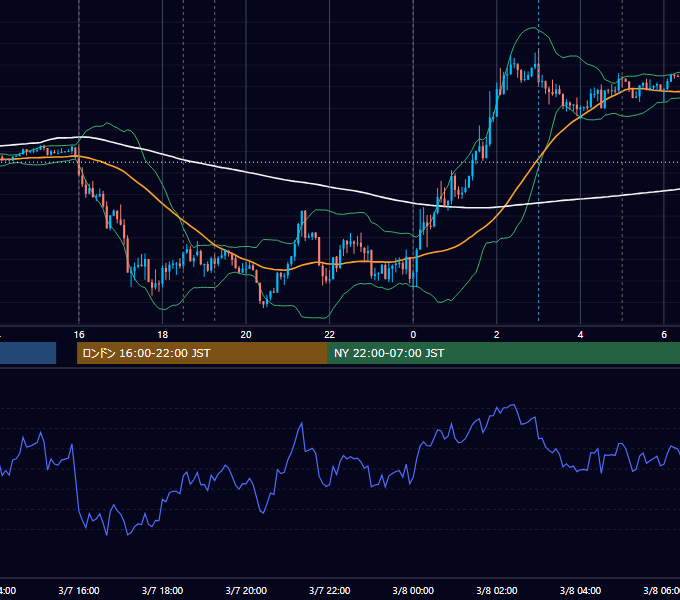Image resolution: width=680 pixels, height=600 pixels.
Task: Click the hour label 22 on upper axis
Action: coord(330,335)
